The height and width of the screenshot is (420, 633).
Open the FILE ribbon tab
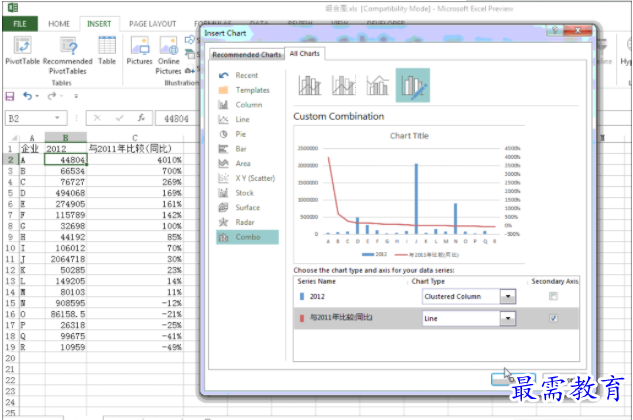(20, 24)
